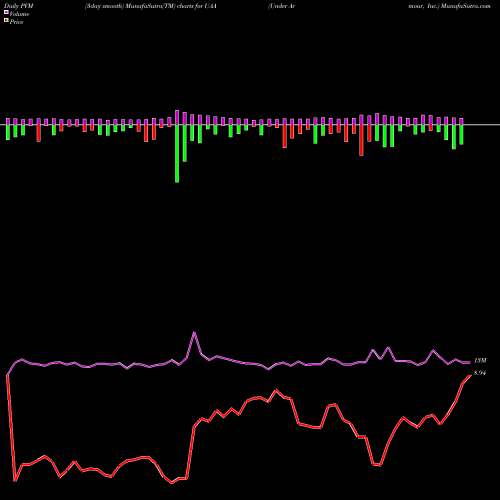The height and width of the screenshot is (500, 500).
Task: Select the 'Price' legend label
Action: pyautogui.click(x=16, y=22)
